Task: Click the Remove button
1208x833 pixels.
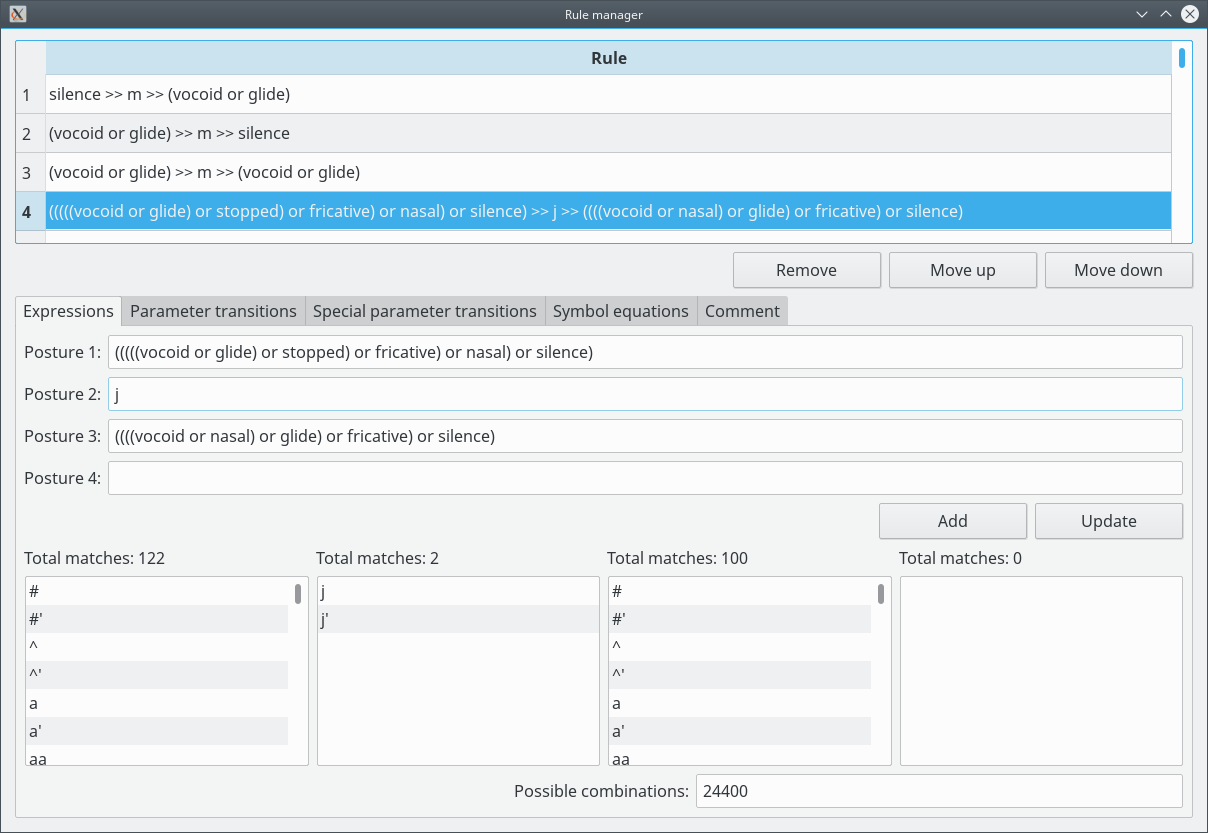Action: coord(806,270)
